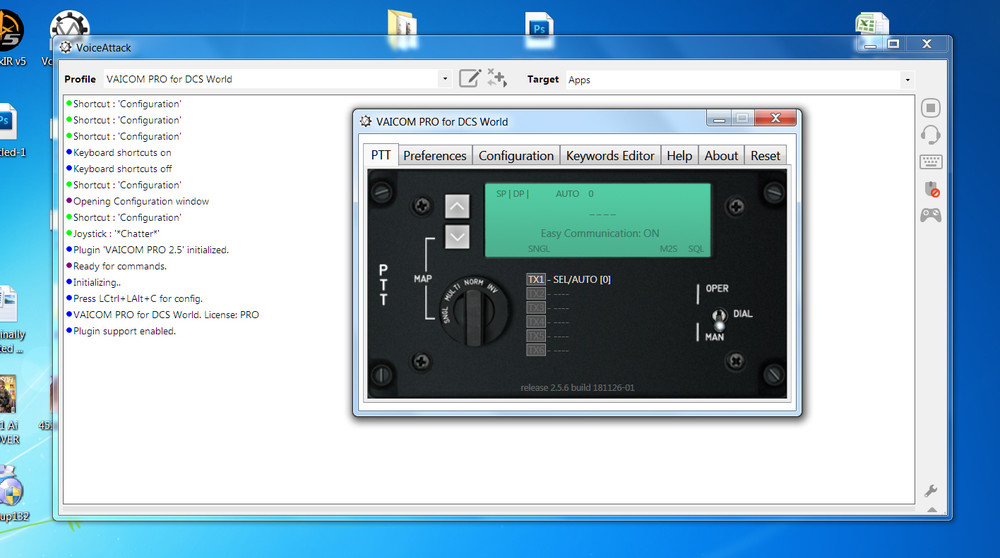Open VoiceAttack options wrench icon
This screenshot has height=558, width=1000.
pyautogui.click(x=930, y=490)
